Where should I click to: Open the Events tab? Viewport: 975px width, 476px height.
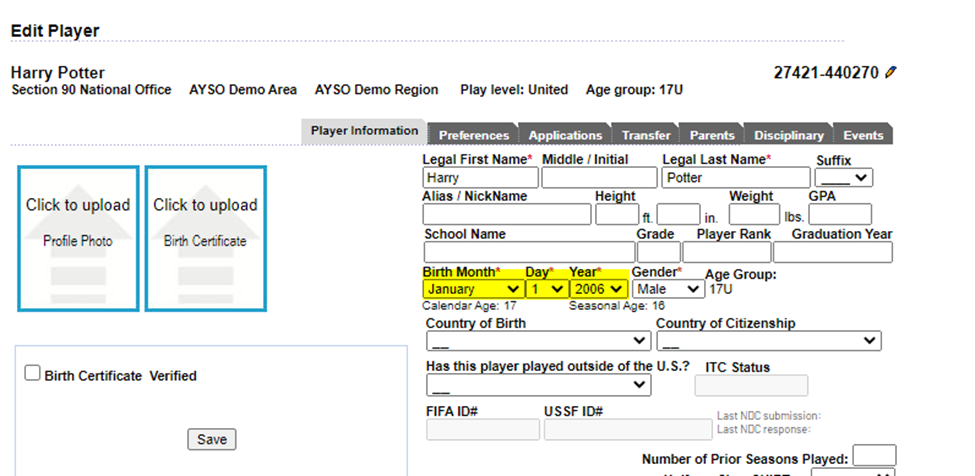tap(862, 135)
